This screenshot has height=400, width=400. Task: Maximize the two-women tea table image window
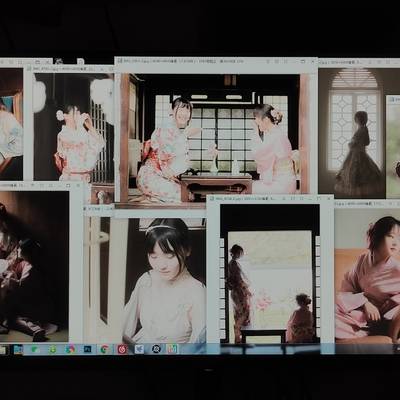pos(302,61)
